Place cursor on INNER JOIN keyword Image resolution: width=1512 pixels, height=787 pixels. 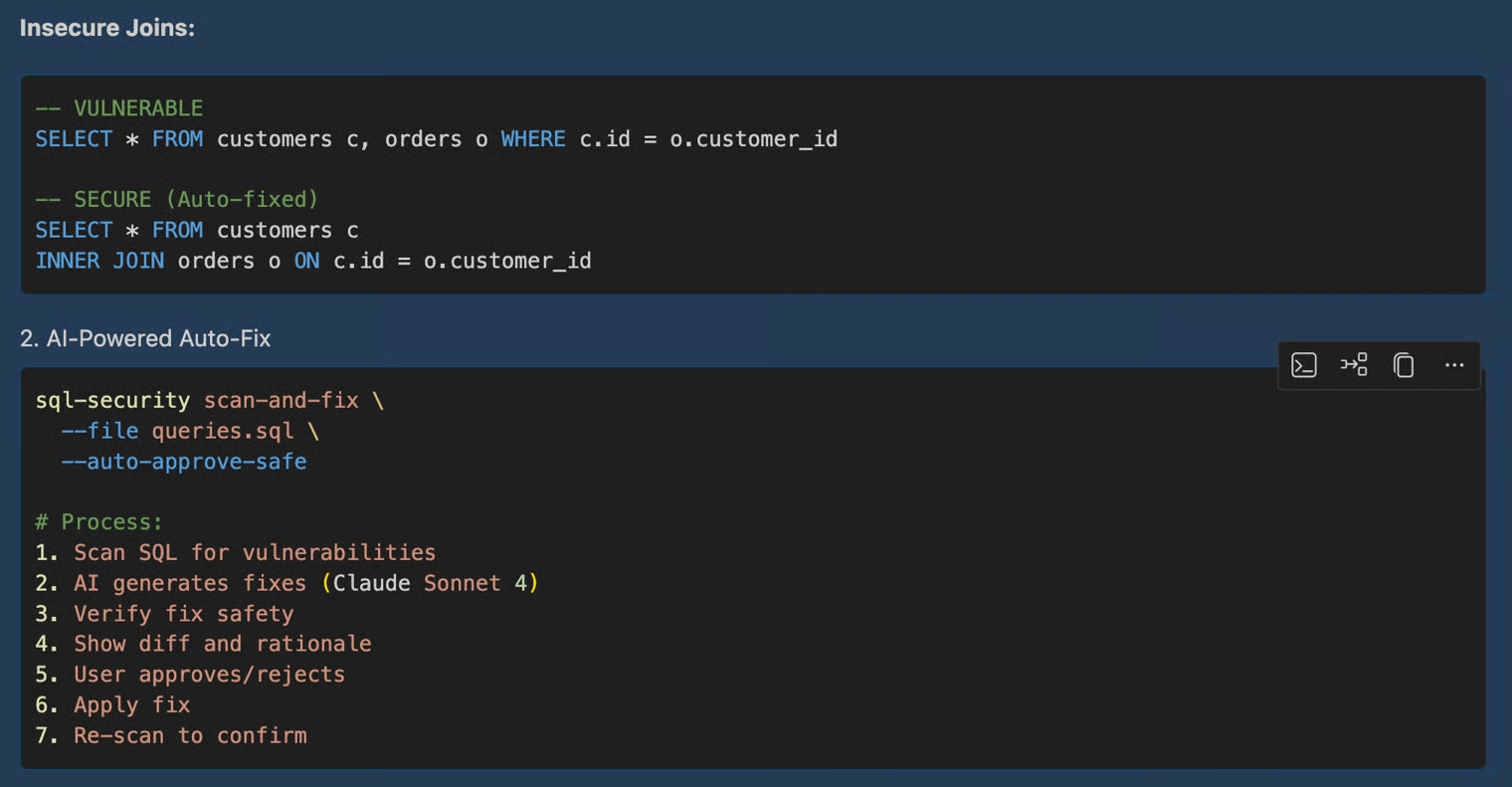(99, 261)
